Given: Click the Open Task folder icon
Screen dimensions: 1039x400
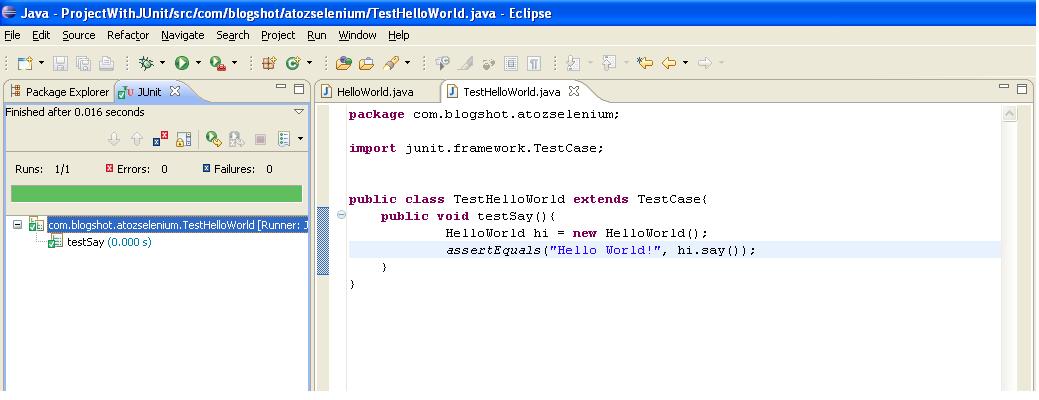Looking at the screenshot, I should click(x=366, y=64).
